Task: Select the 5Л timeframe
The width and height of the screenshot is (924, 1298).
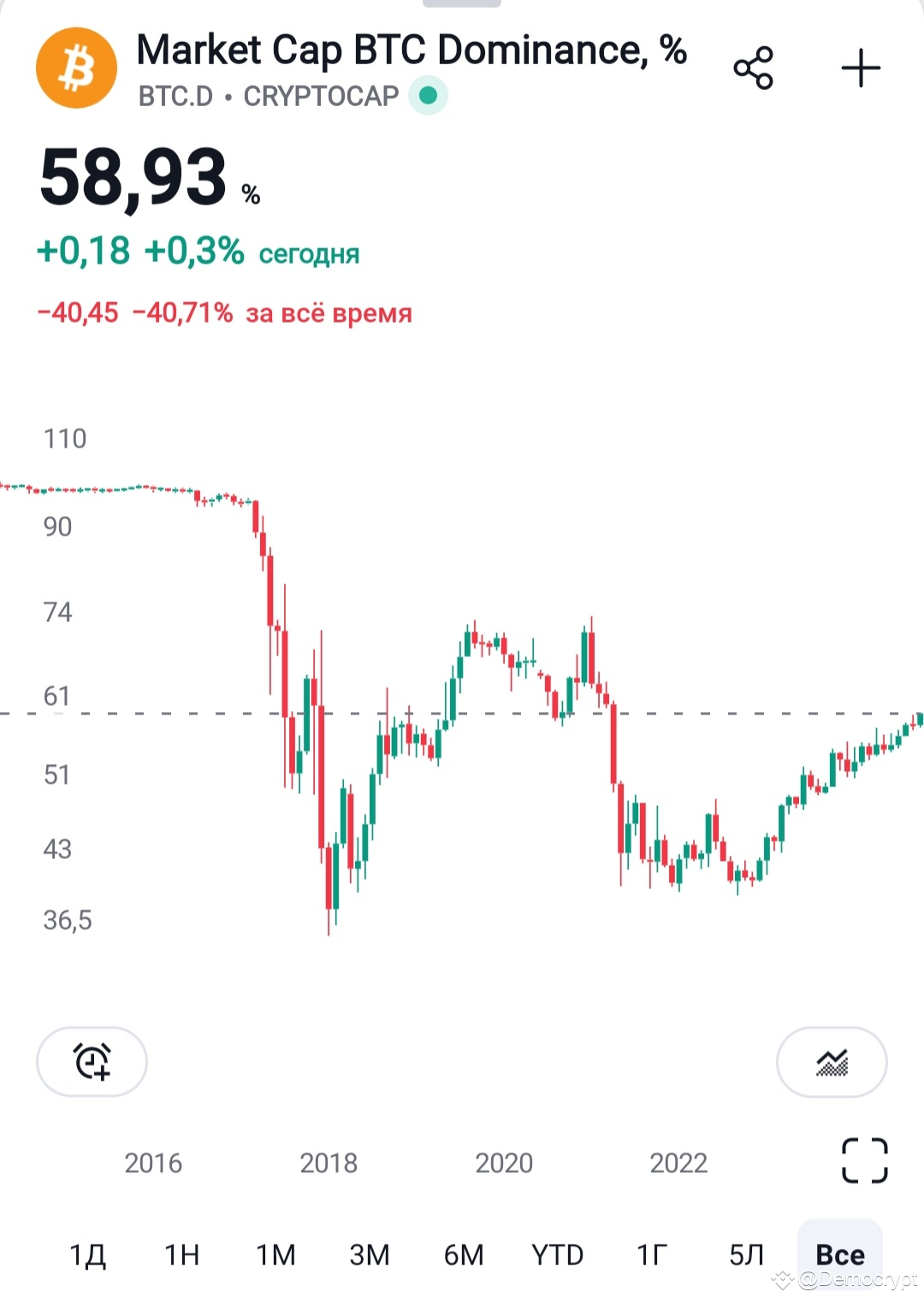Action: 746,1254
